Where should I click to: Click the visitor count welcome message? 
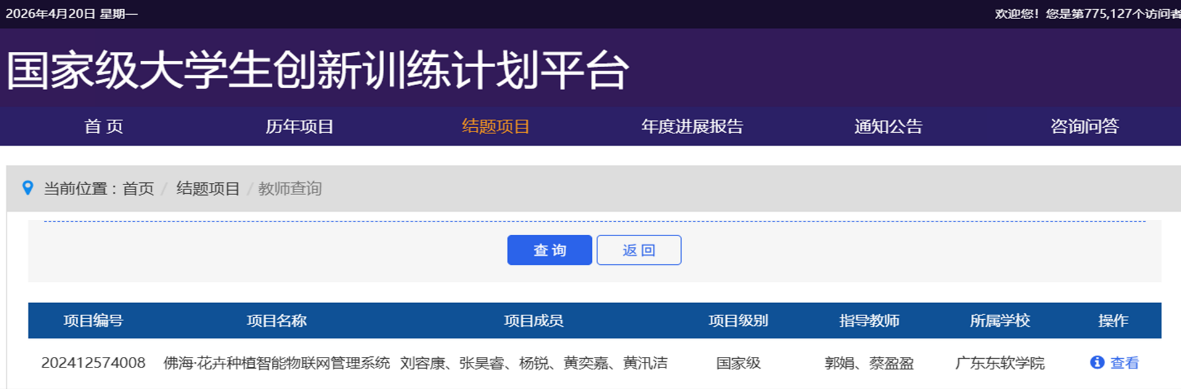click(1088, 14)
